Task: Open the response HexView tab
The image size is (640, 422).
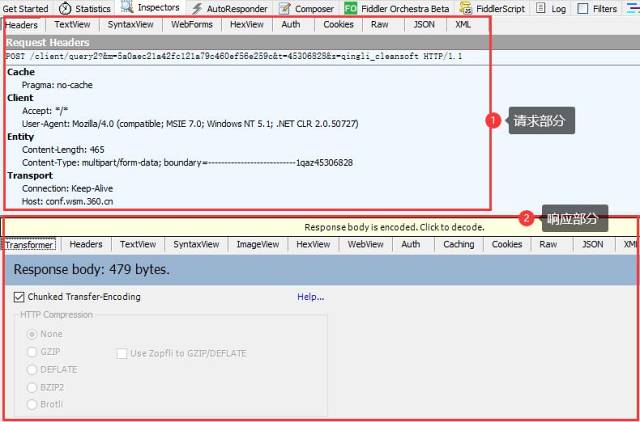Action: click(313, 244)
